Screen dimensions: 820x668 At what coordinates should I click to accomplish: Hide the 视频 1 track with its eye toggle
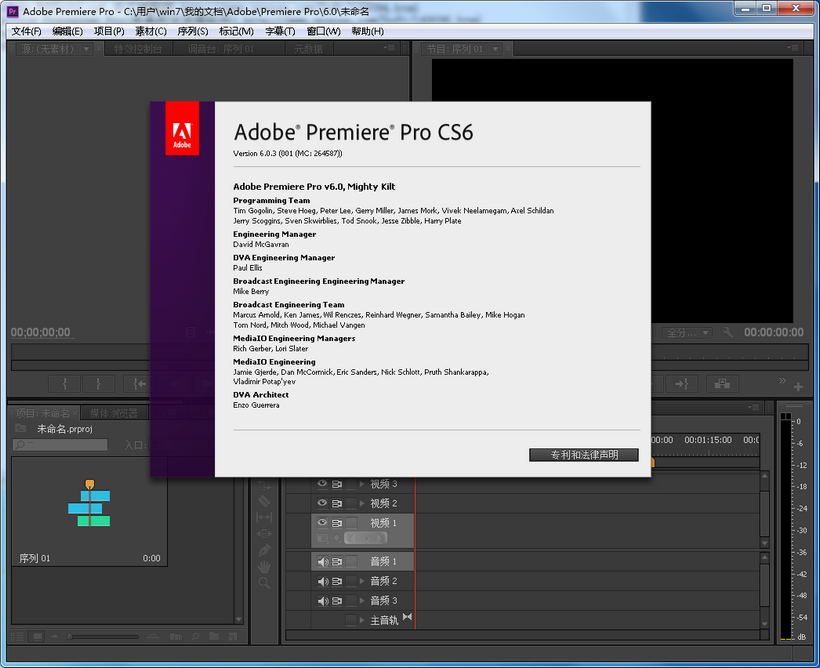tap(322, 521)
